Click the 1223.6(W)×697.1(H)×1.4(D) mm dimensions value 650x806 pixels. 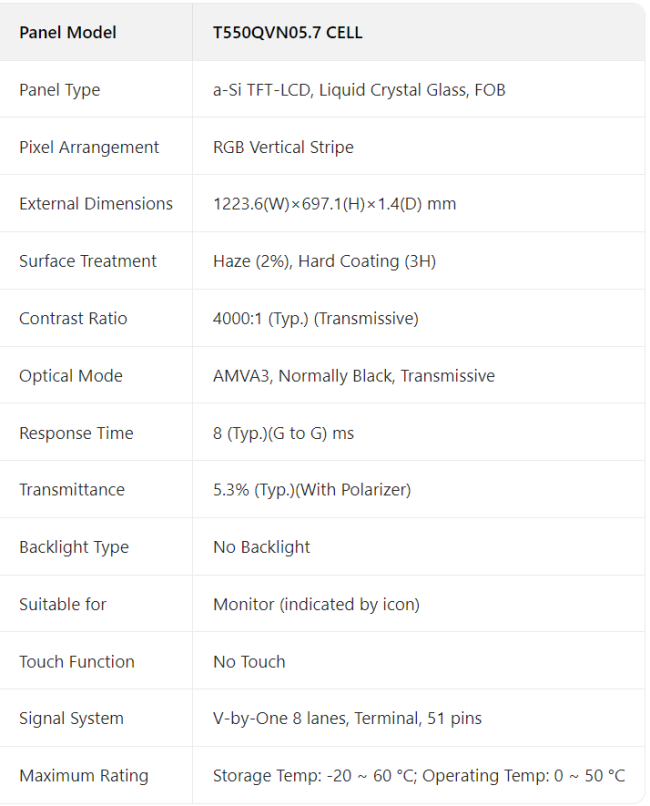click(334, 204)
